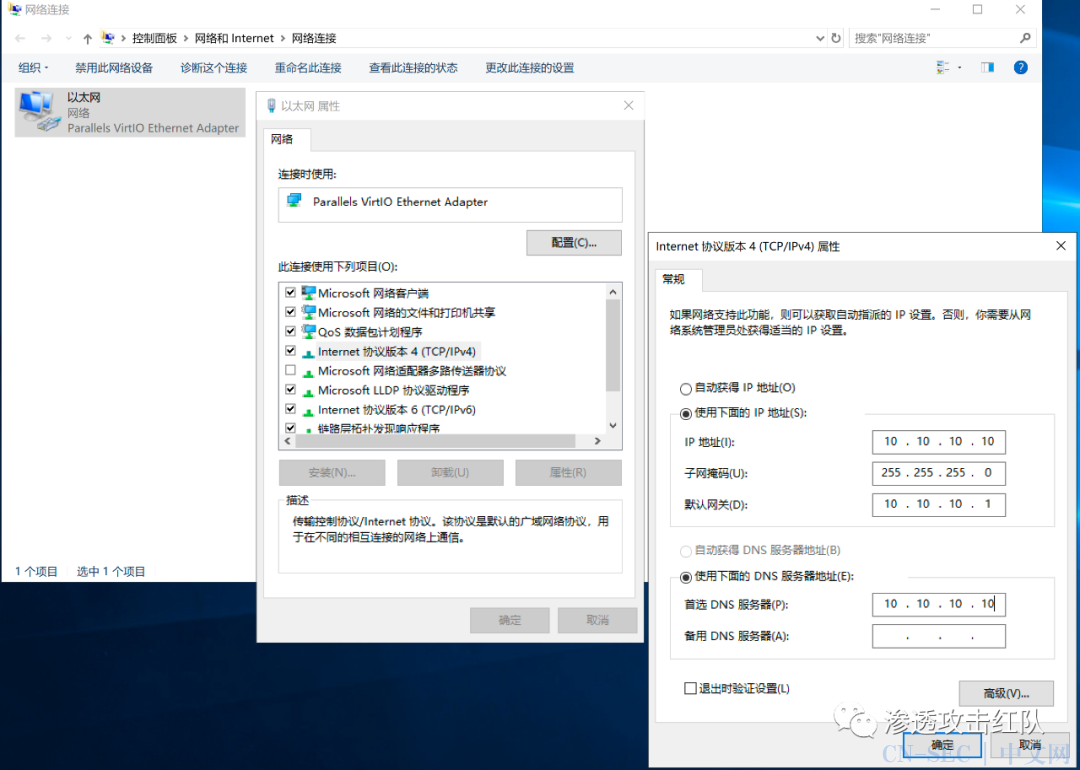Uncheck Microsoft 网络的文件和打印机共享 checkbox

coord(290,311)
